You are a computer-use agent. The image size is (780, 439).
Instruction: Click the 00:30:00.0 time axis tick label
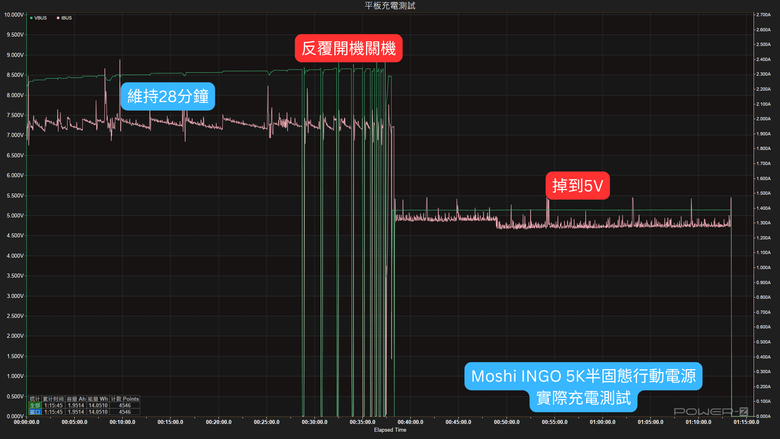314,422
